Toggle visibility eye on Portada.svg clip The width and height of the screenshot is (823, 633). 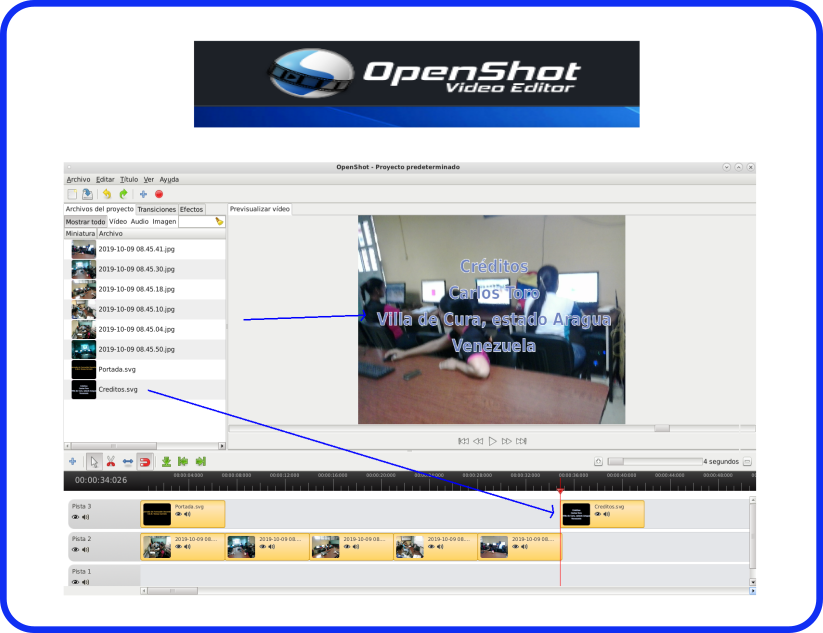(178, 514)
